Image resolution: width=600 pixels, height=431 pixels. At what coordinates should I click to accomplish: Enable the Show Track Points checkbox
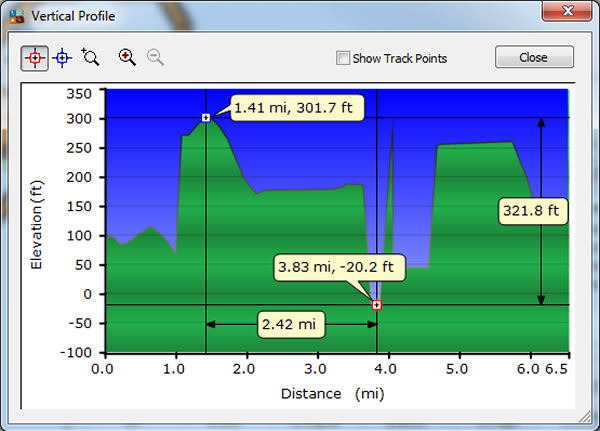click(342, 58)
